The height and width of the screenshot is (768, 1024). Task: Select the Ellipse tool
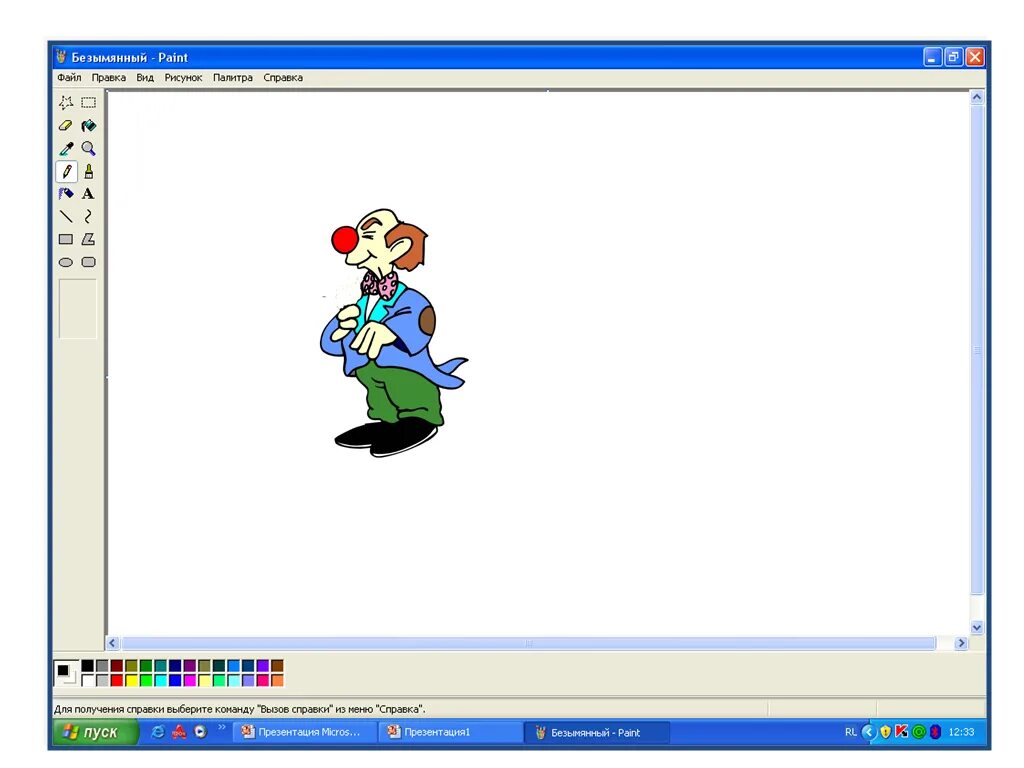(66, 262)
